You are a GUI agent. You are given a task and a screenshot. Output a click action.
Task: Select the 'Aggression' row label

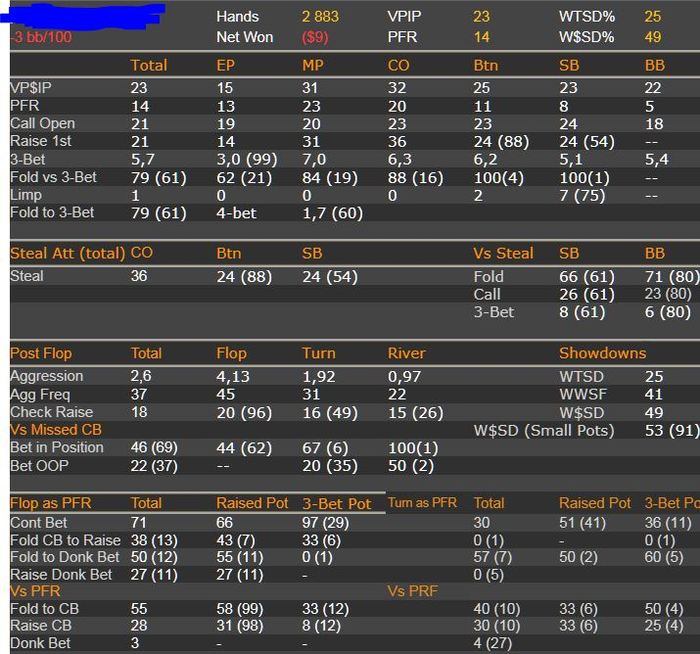(47, 376)
